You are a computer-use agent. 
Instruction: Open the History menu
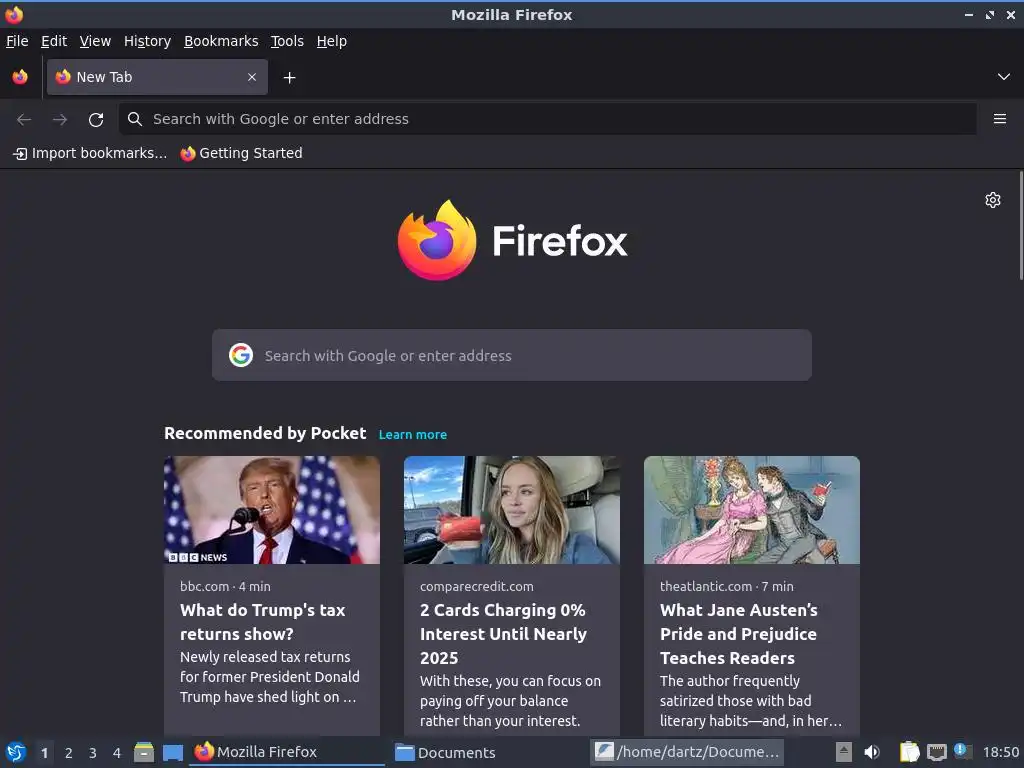pos(148,41)
